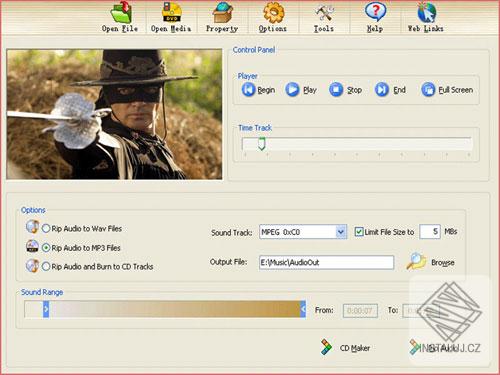Click the Sound Range end marker
The width and height of the screenshot is (500, 375).
click(303, 309)
